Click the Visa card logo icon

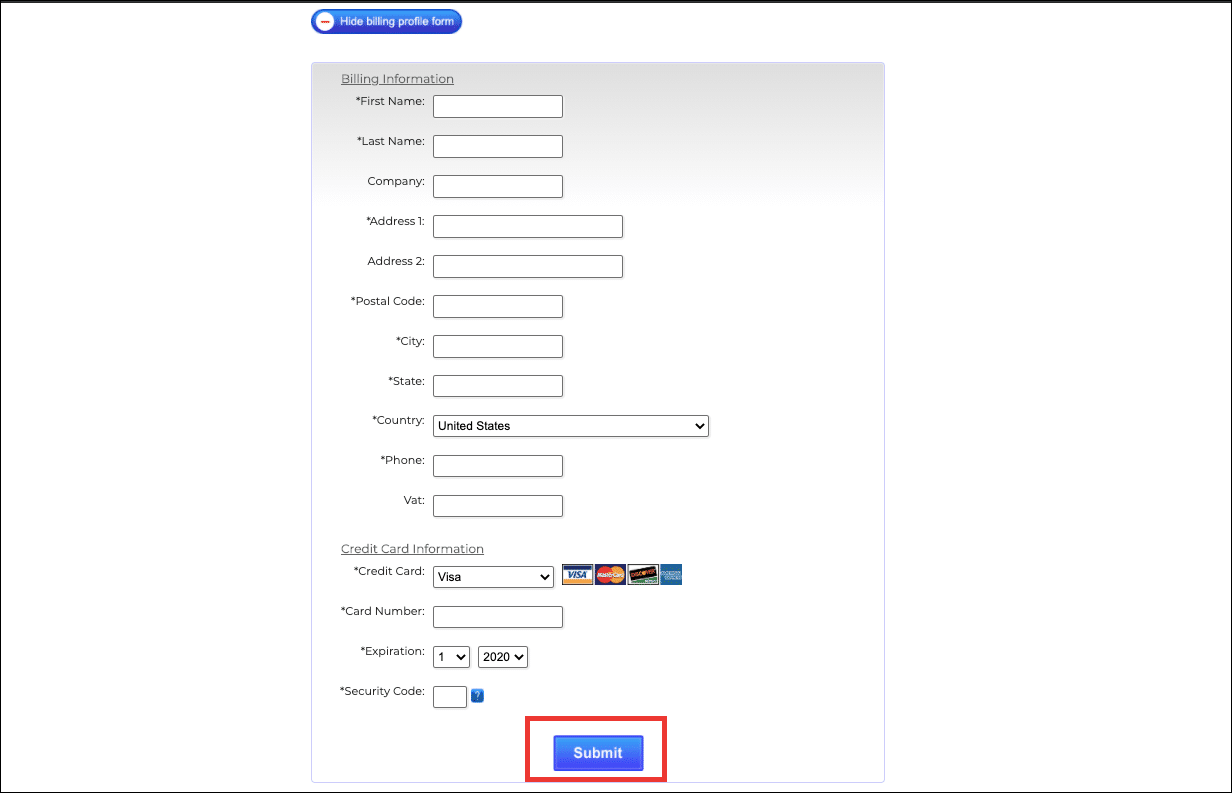(x=577, y=575)
